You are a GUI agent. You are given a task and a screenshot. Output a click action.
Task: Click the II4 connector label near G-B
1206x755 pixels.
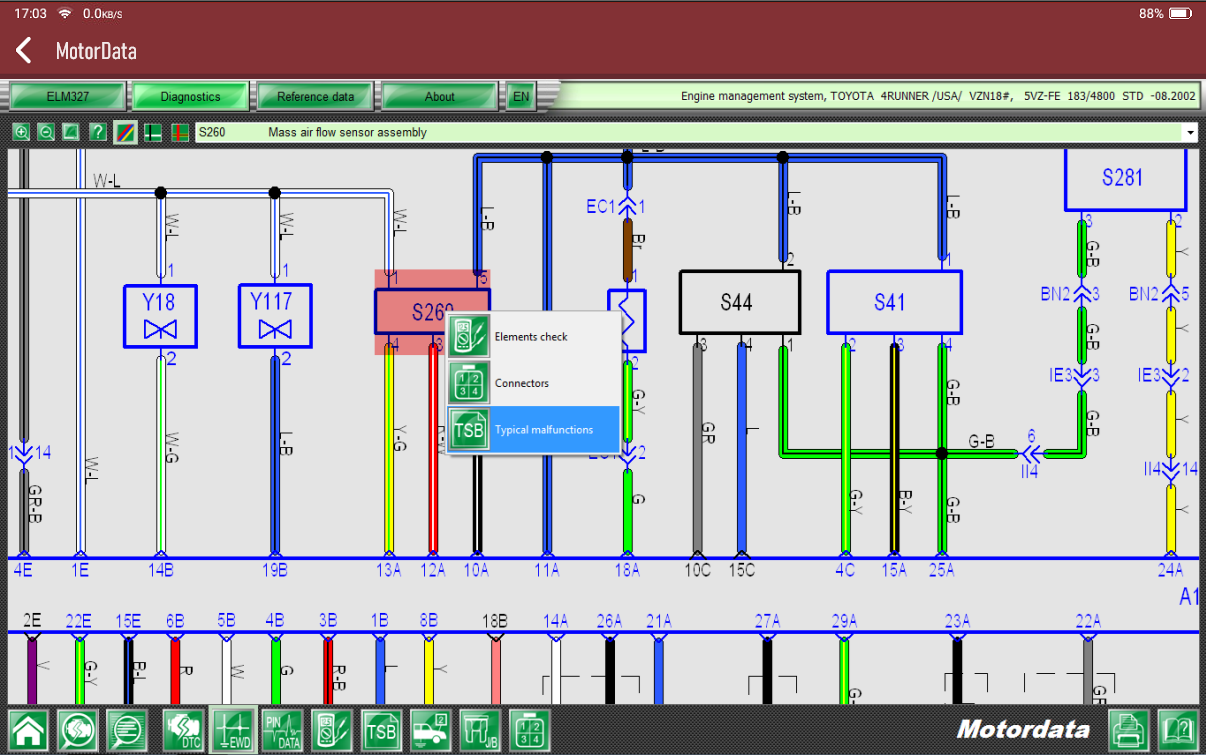coord(1029,471)
